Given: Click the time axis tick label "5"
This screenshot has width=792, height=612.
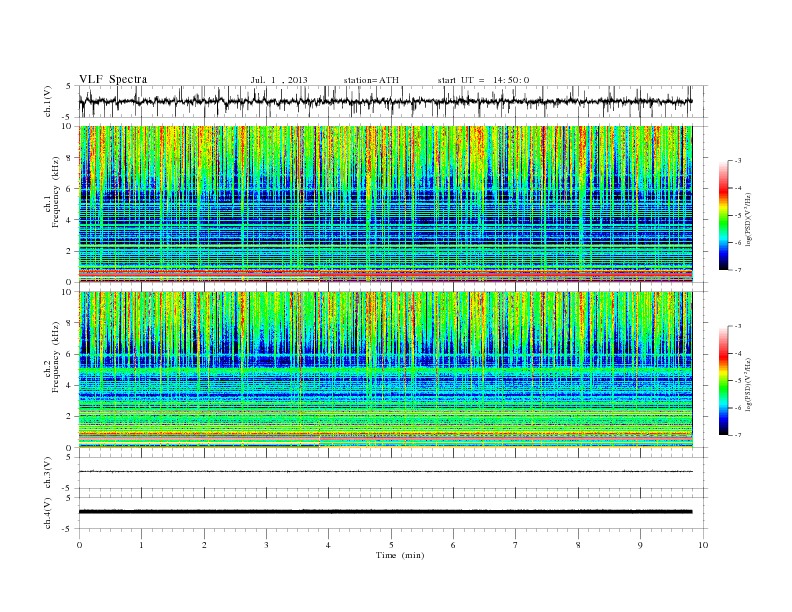Looking at the screenshot, I should [x=391, y=545].
